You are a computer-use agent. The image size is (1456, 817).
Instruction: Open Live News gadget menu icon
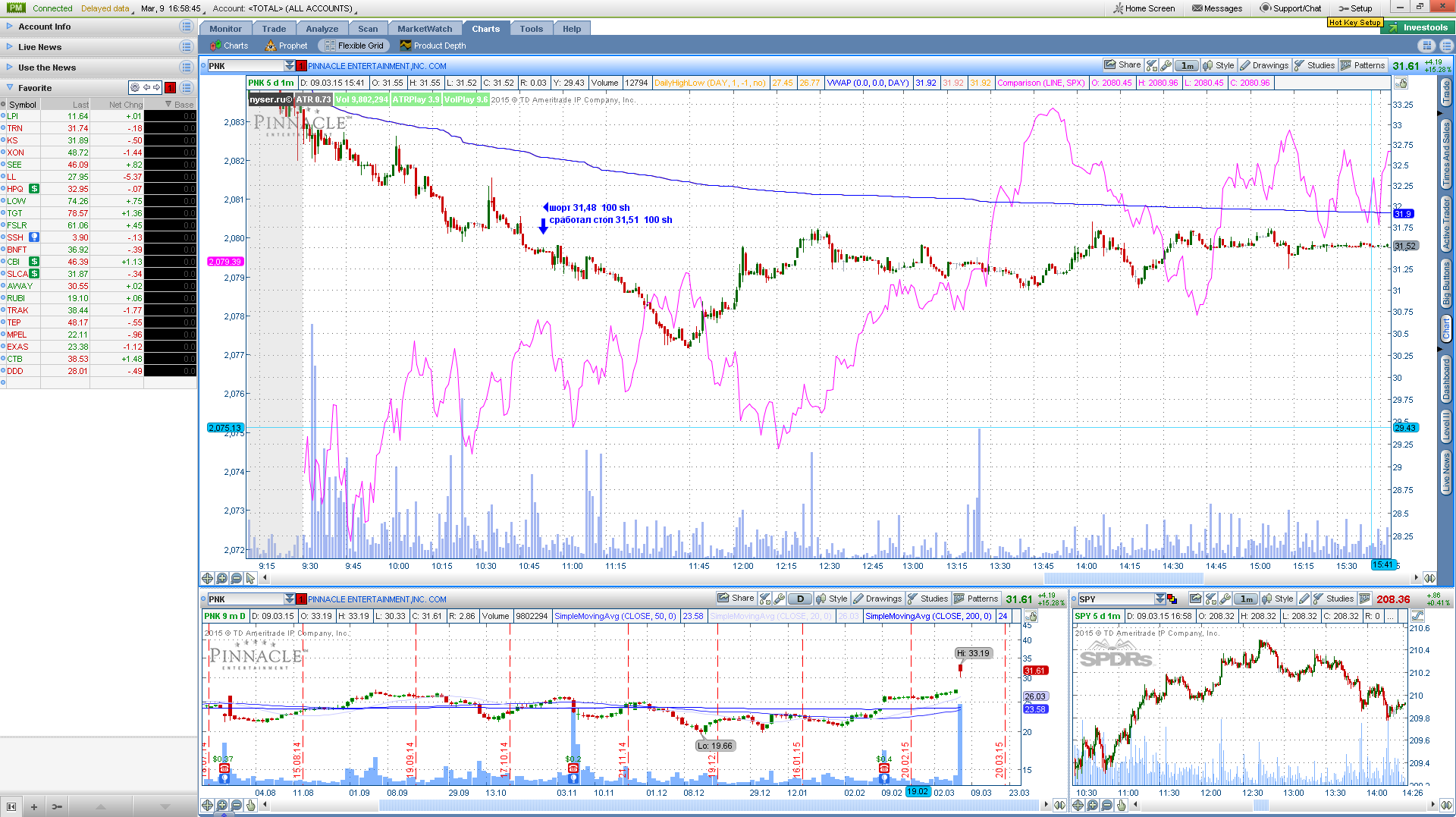coord(187,47)
